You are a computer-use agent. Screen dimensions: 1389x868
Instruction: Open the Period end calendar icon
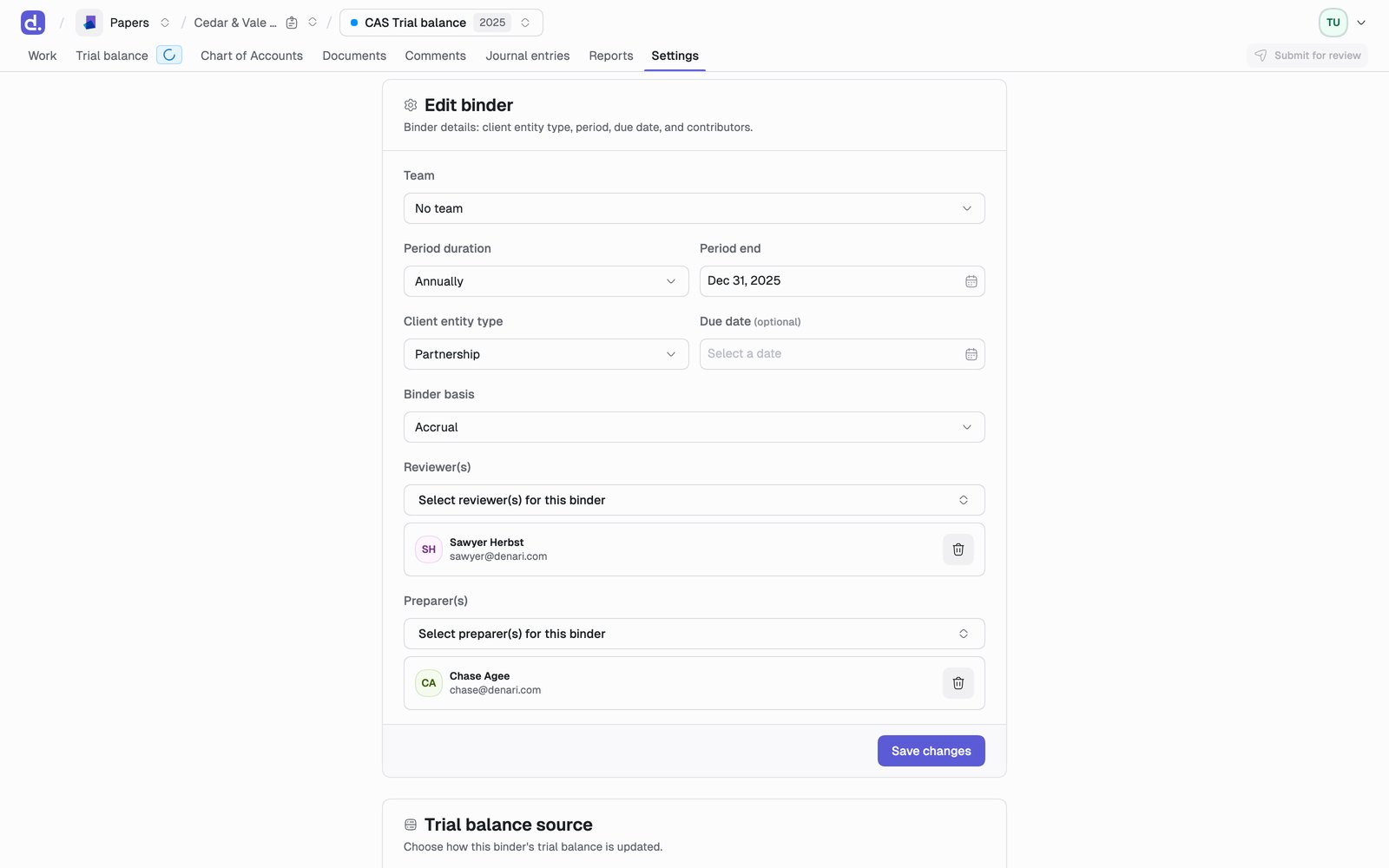(971, 281)
